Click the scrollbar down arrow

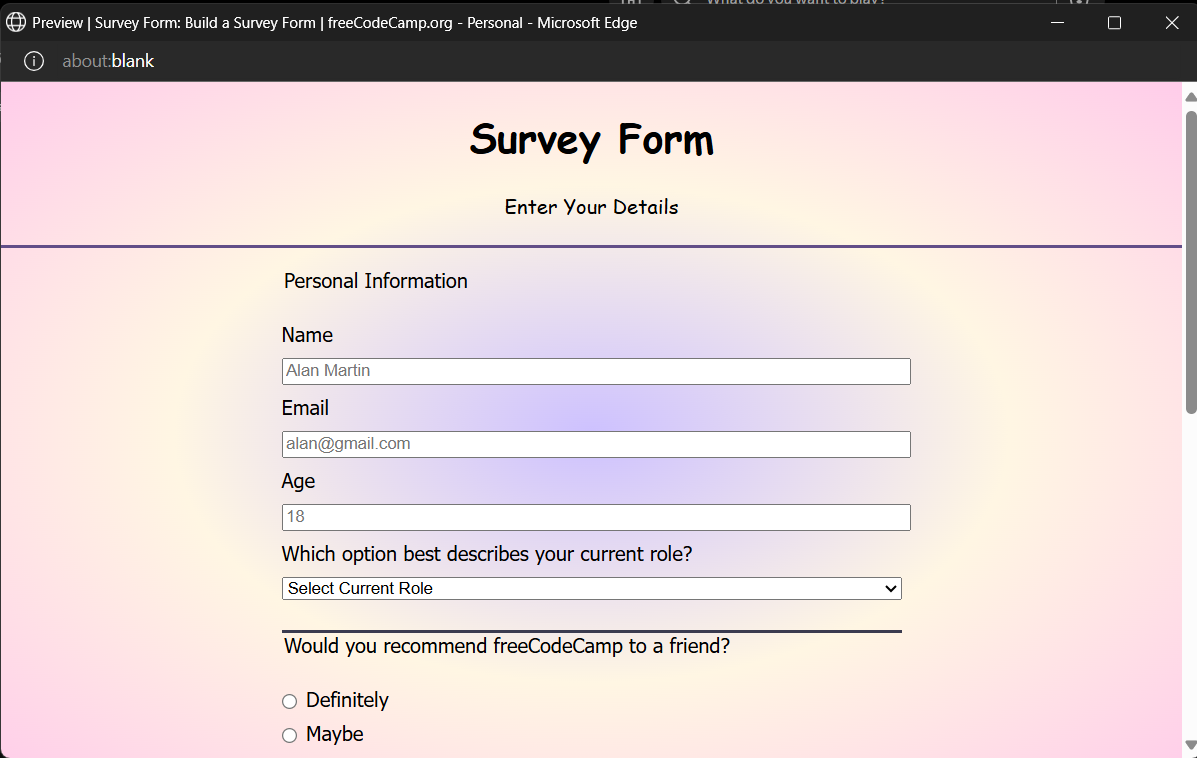point(1190,744)
